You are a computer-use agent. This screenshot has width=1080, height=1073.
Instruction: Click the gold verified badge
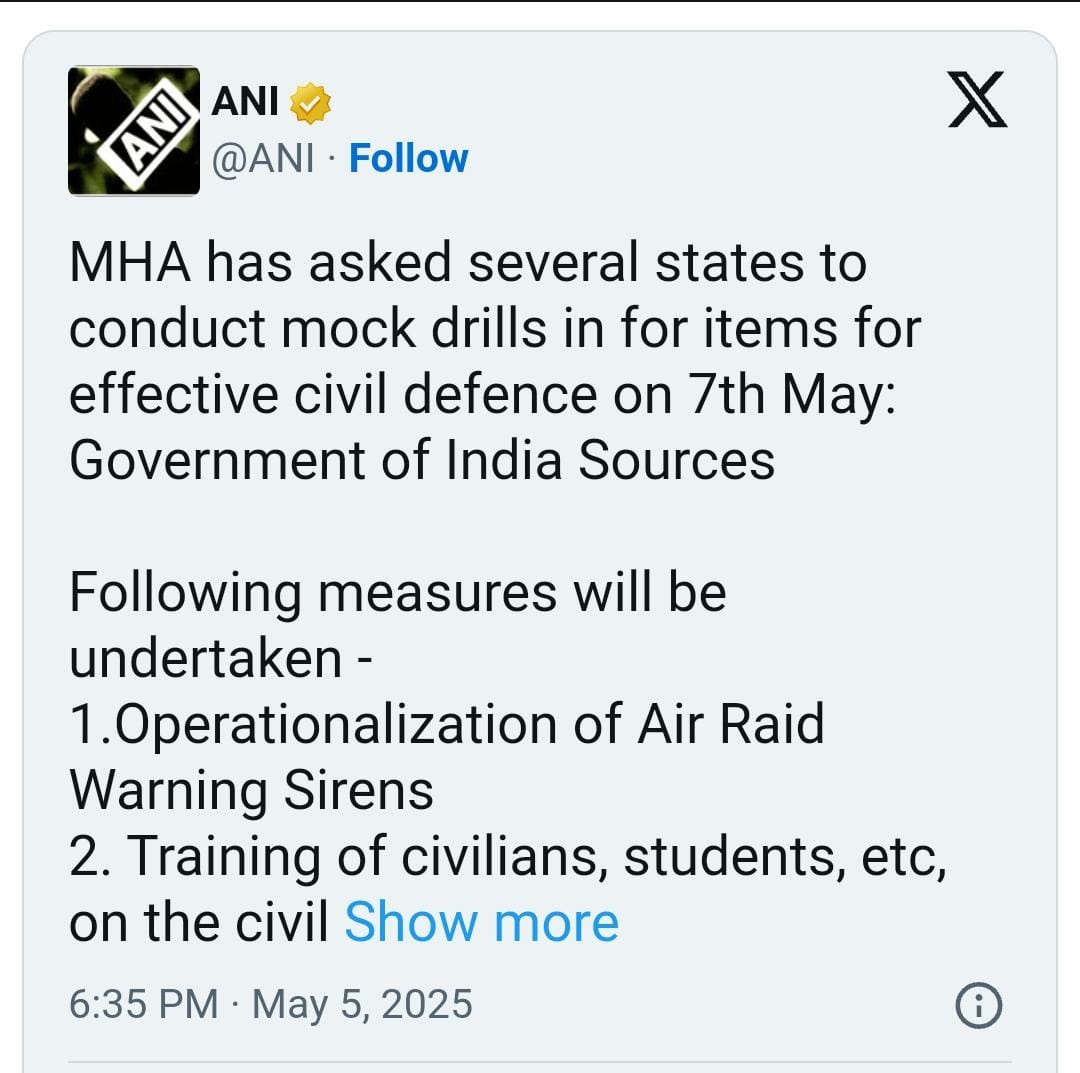click(x=310, y=104)
